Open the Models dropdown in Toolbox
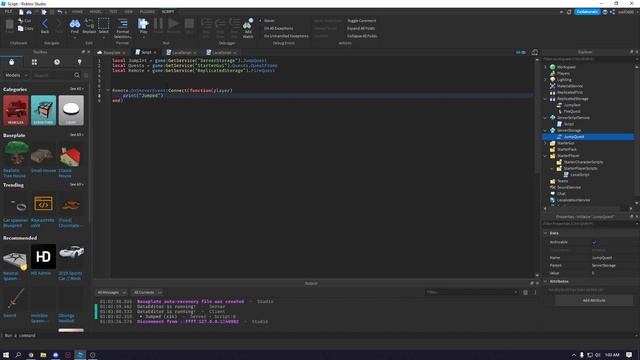 (x=16, y=75)
